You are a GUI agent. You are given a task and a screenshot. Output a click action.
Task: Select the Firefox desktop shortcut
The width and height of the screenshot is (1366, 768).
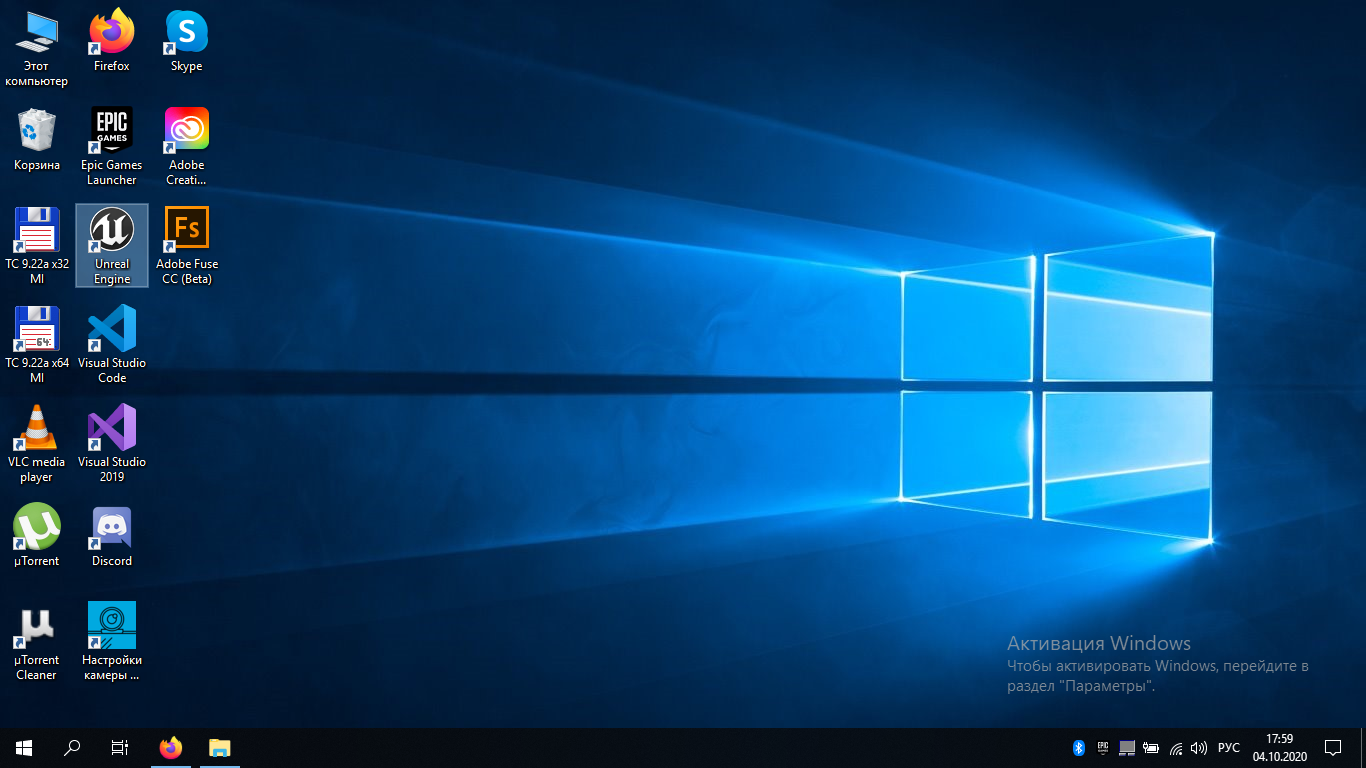(x=112, y=41)
